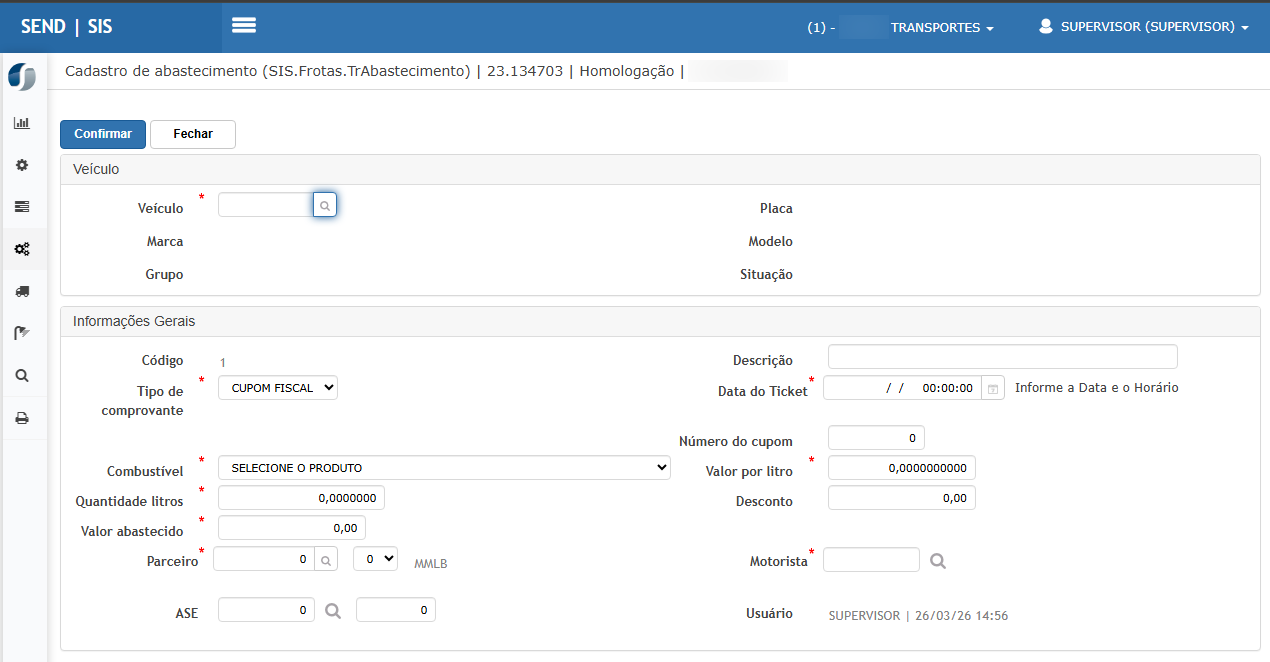Open the truck fleet icon in sidebar
The image size is (1270, 662).
(x=21, y=291)
